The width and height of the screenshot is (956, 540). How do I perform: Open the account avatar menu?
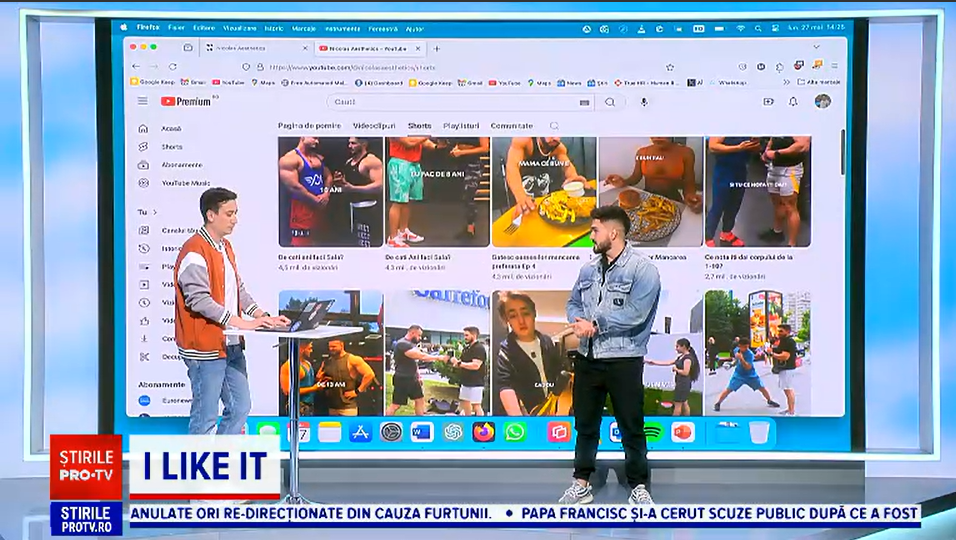(x=822, y=101)
